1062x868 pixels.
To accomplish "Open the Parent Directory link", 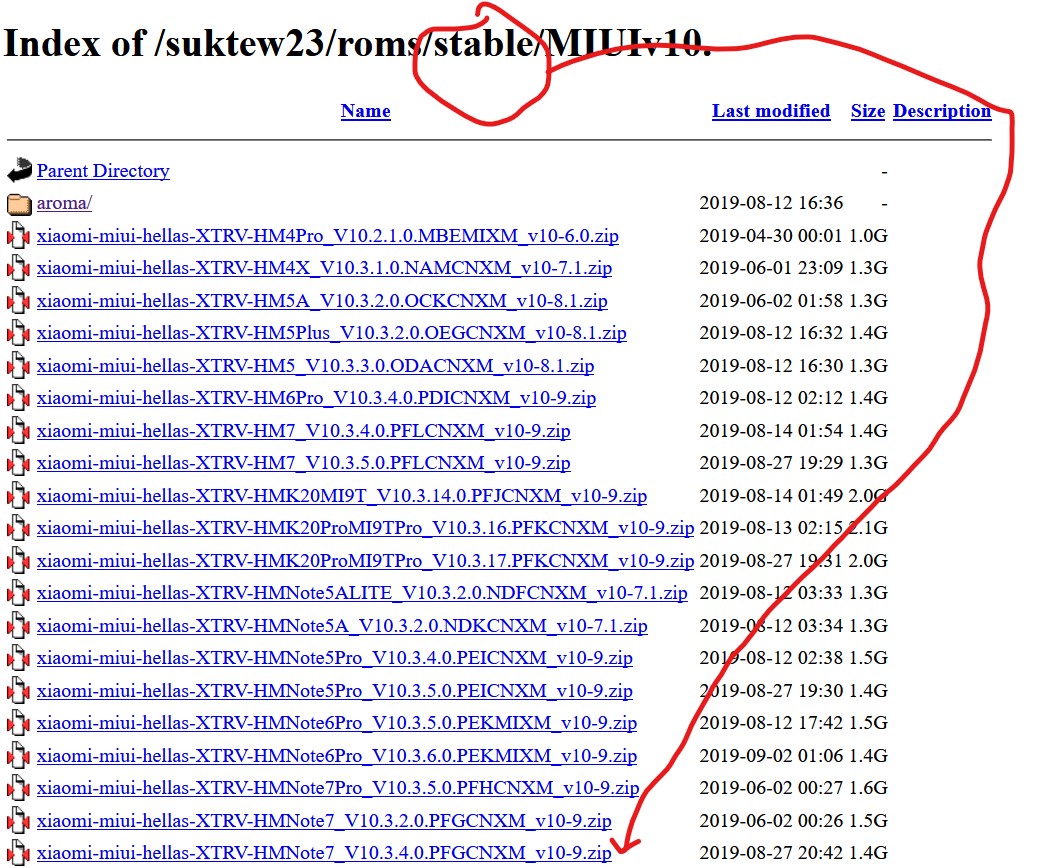I will click(103, 171).
